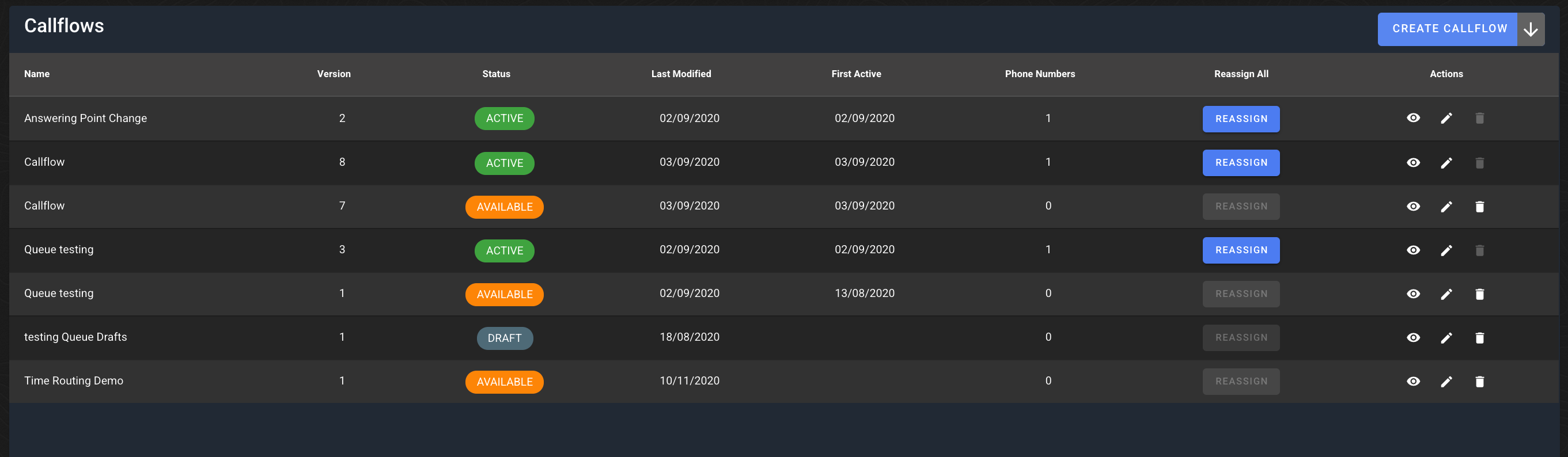Click AVAILABLE badge on Queue testing version 1
1568x457 pixels.
[504, 295]
